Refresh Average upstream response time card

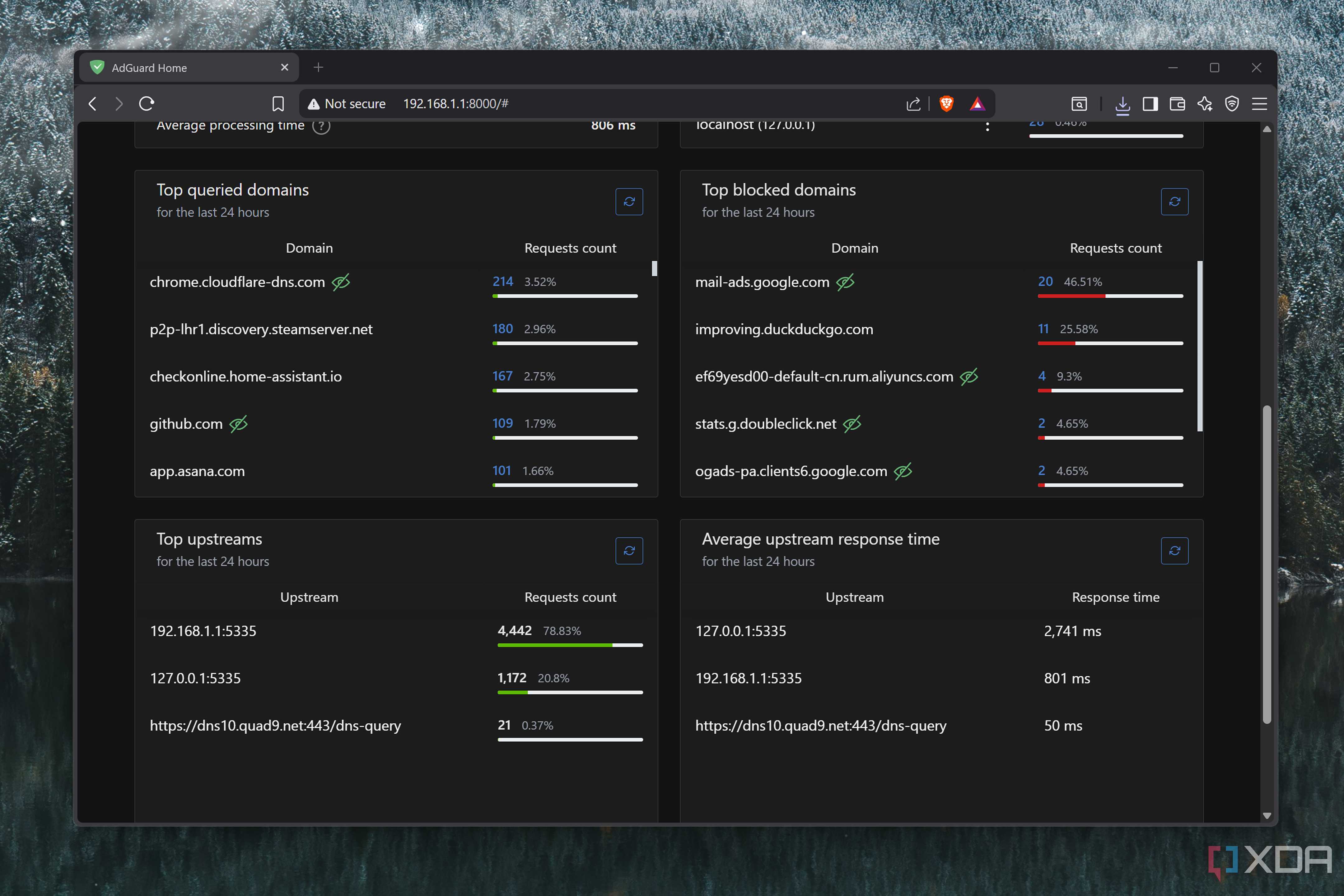pos(1174,551)
